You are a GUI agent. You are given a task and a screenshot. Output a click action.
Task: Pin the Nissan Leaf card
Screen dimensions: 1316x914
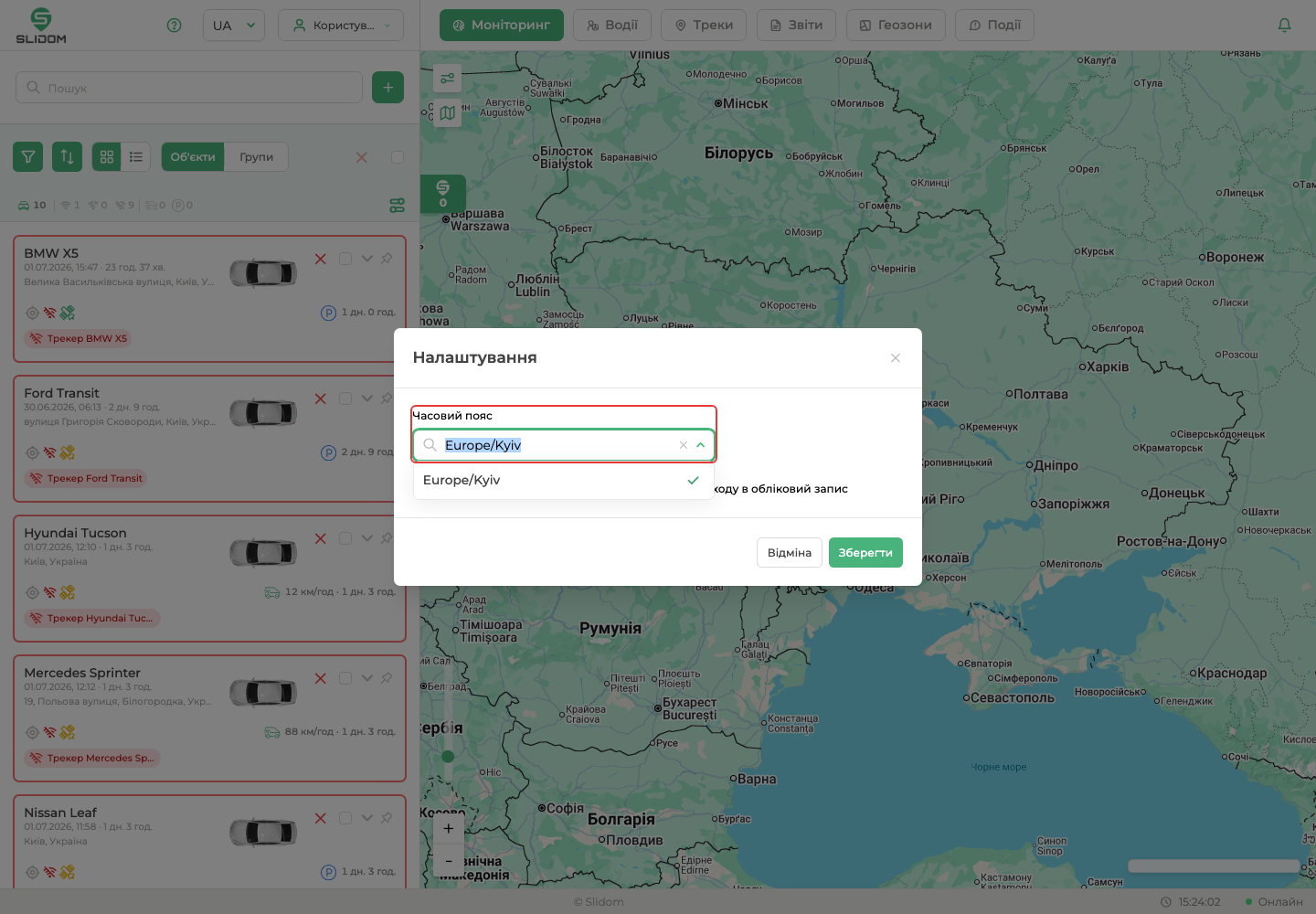[387, 818]
